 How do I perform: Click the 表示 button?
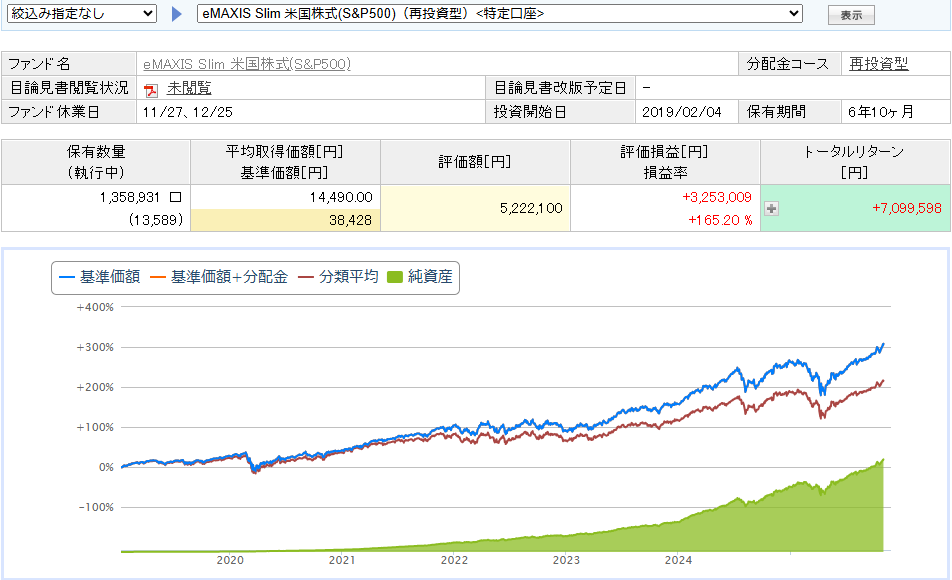851,16
